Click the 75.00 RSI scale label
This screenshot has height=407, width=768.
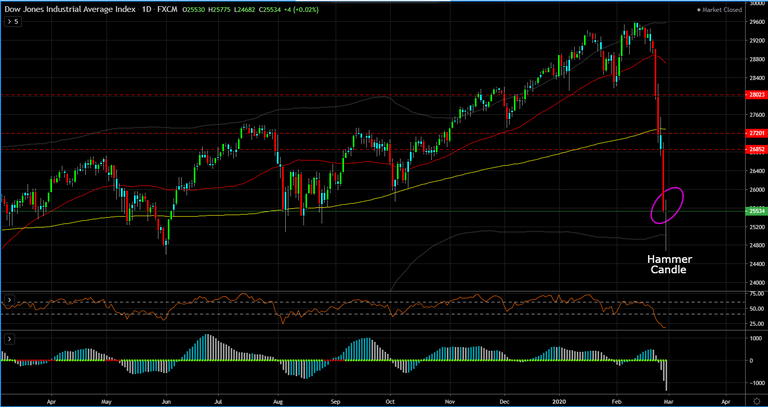pos(755,293)
